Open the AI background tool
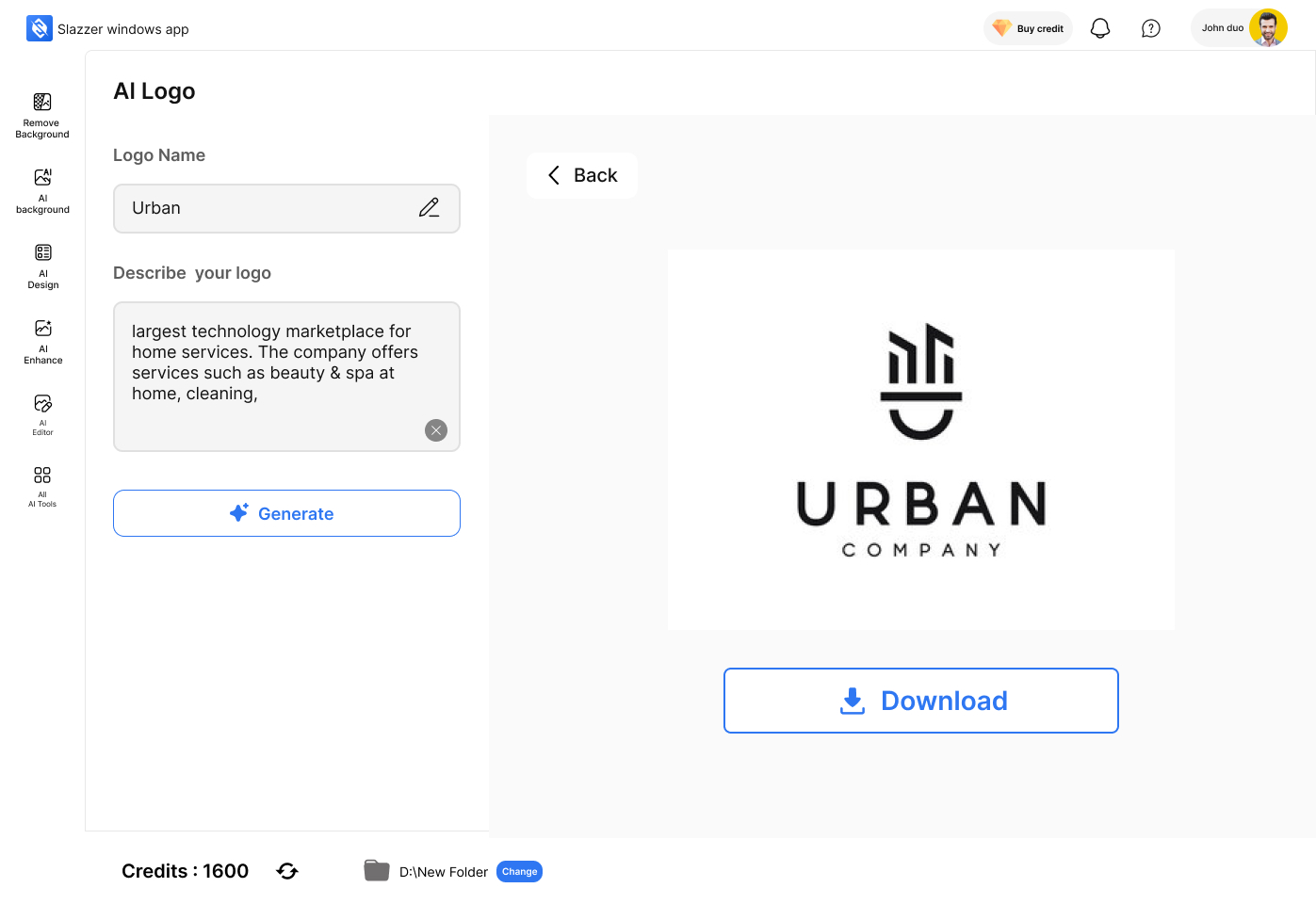Viewport: 1316px width, 904px height. pos(42,191)
